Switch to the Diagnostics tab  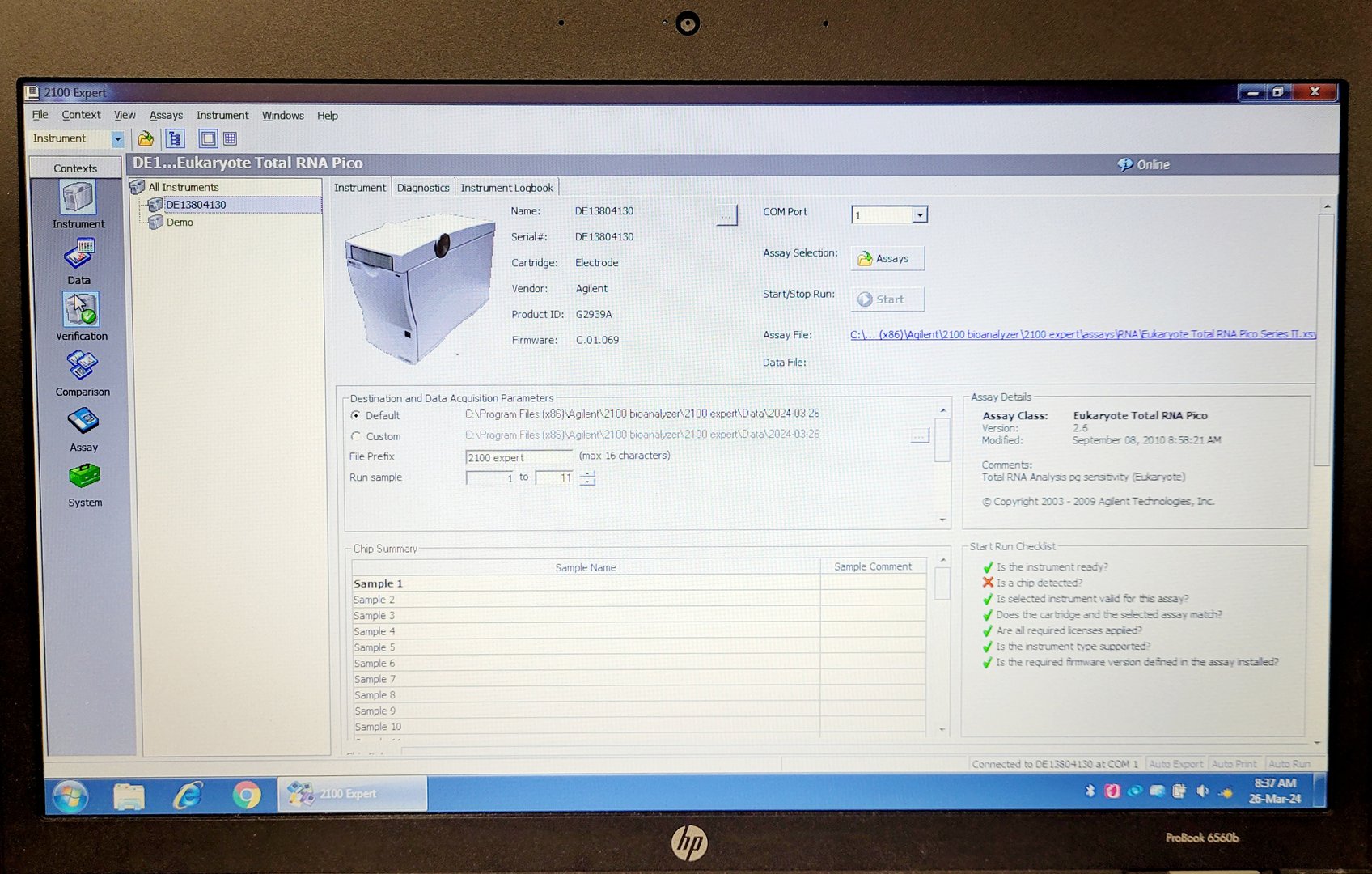(x=423, y=187)
